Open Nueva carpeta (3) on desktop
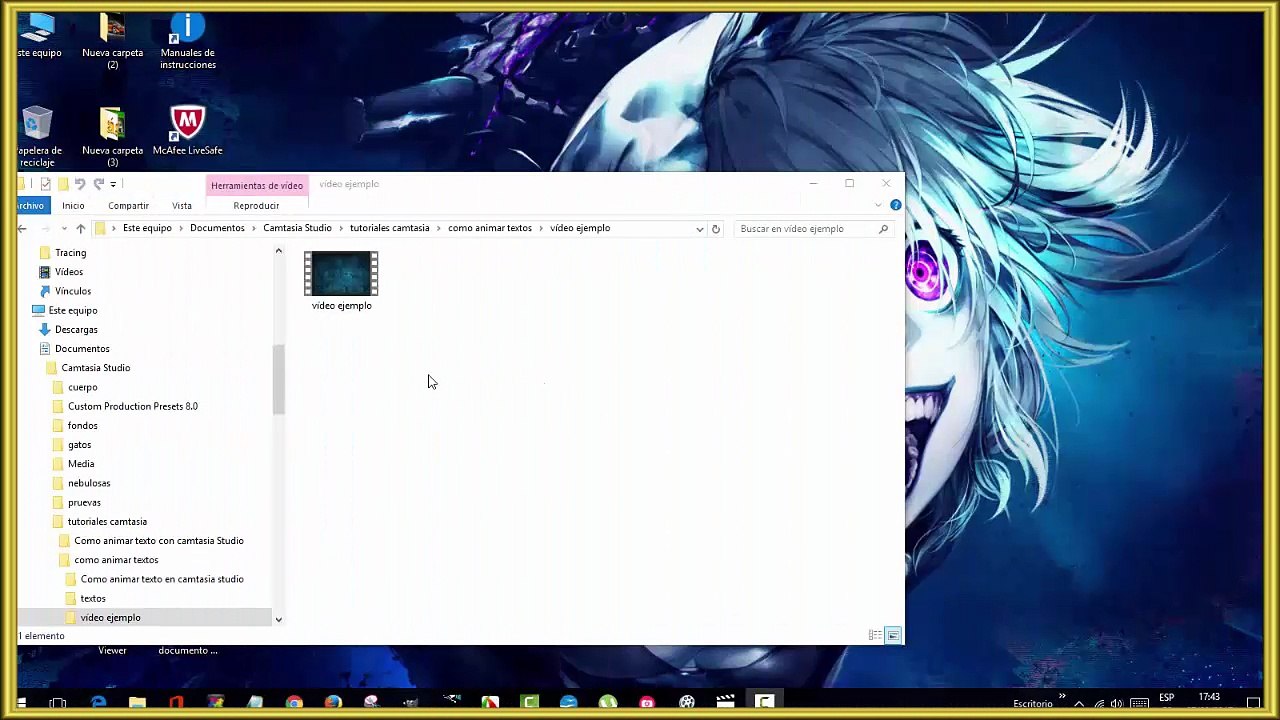 point(112,137)
